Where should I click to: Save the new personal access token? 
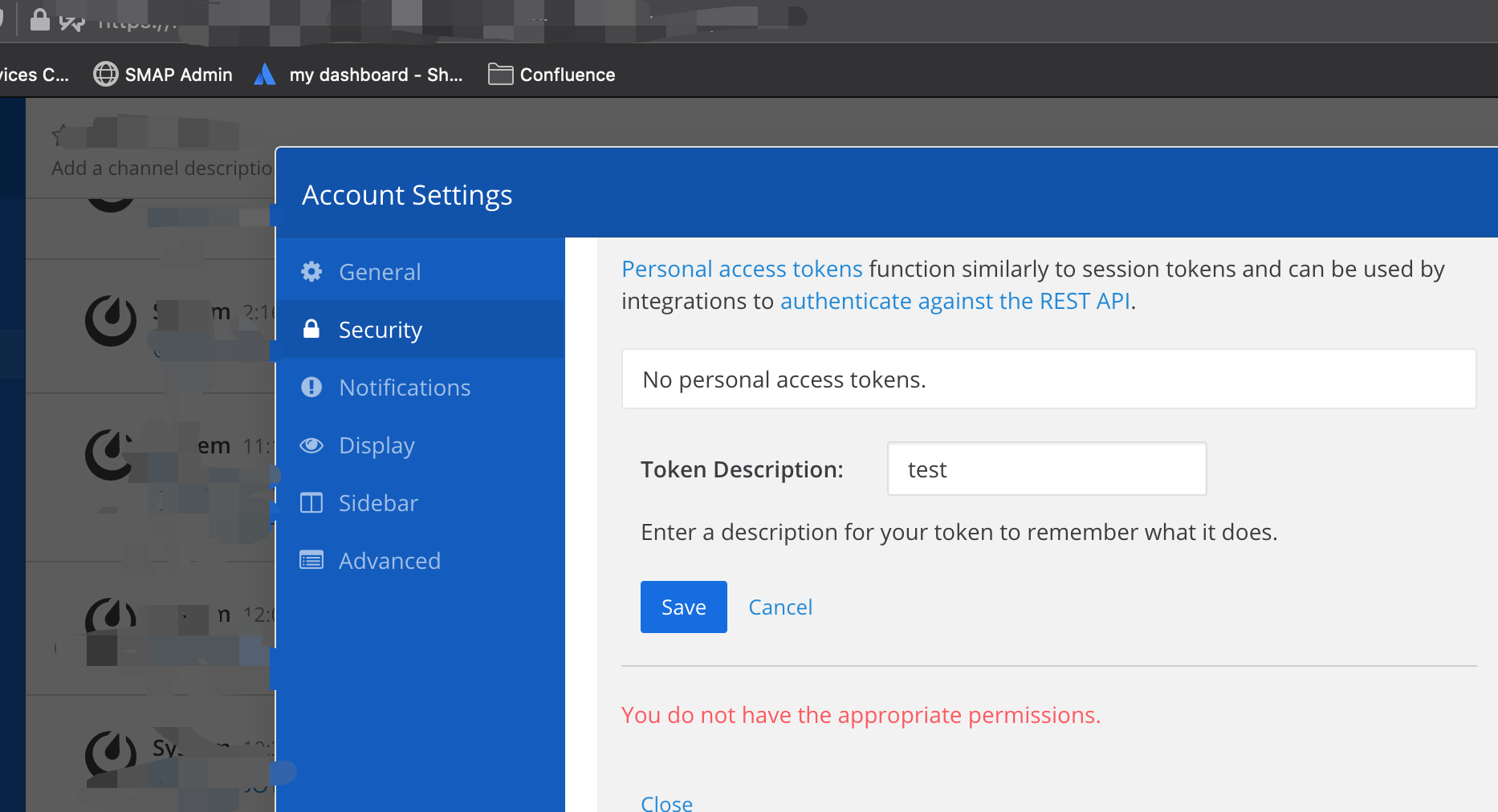(683, 607)
